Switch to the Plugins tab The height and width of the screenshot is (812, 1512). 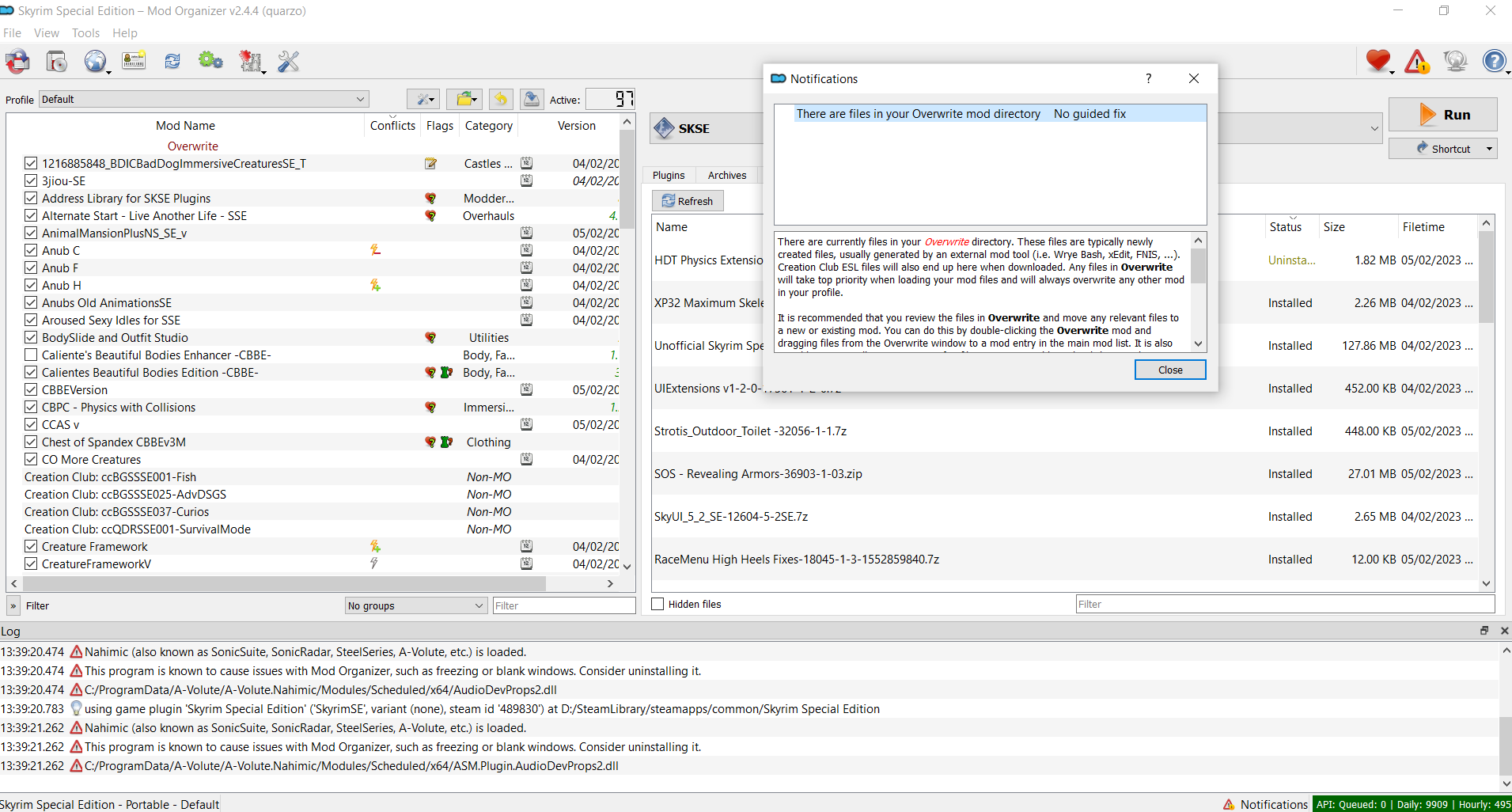point(669,175)
